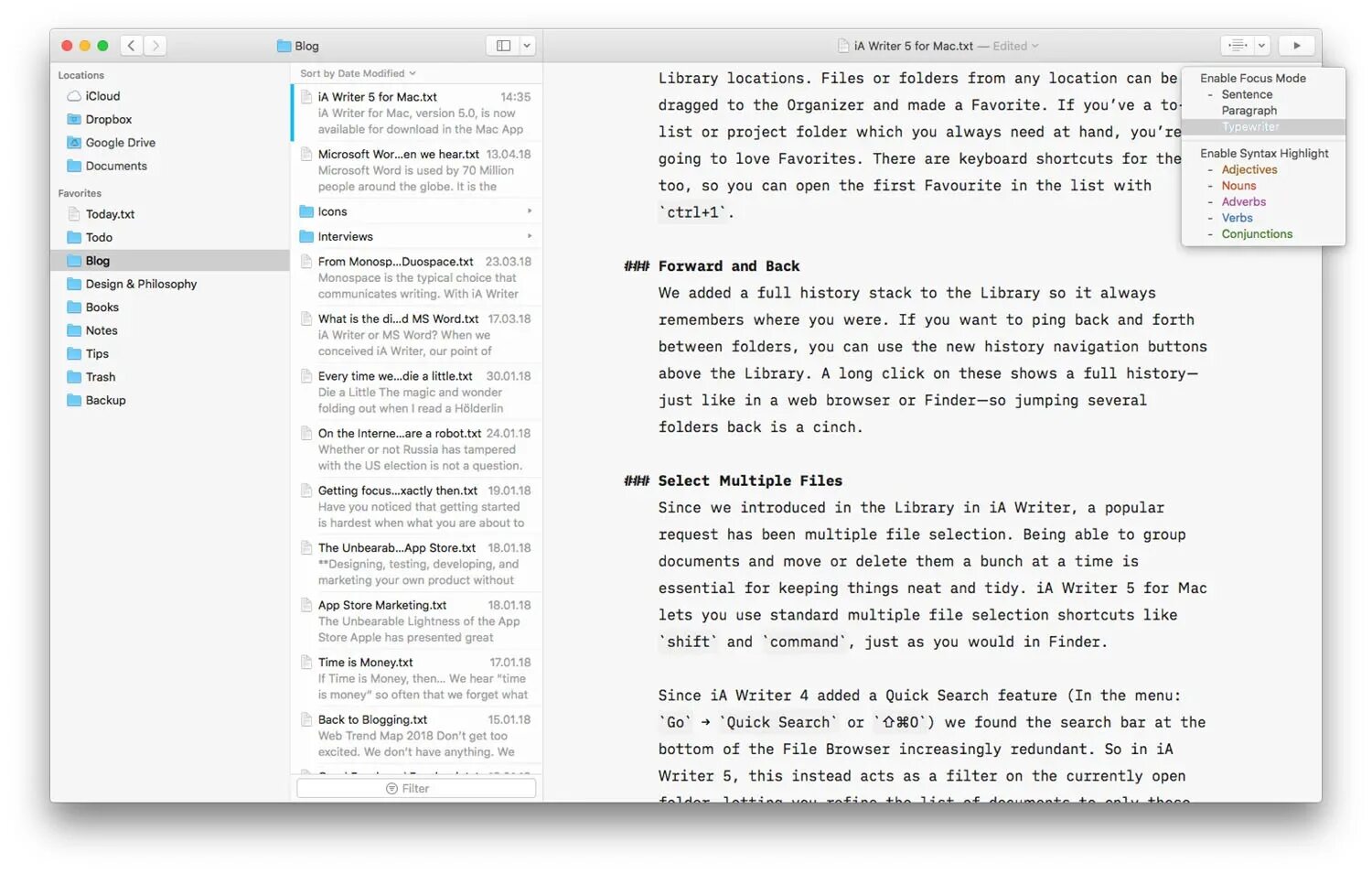Click the preview play button
1372x874 pixels.
pos(1296,46)
